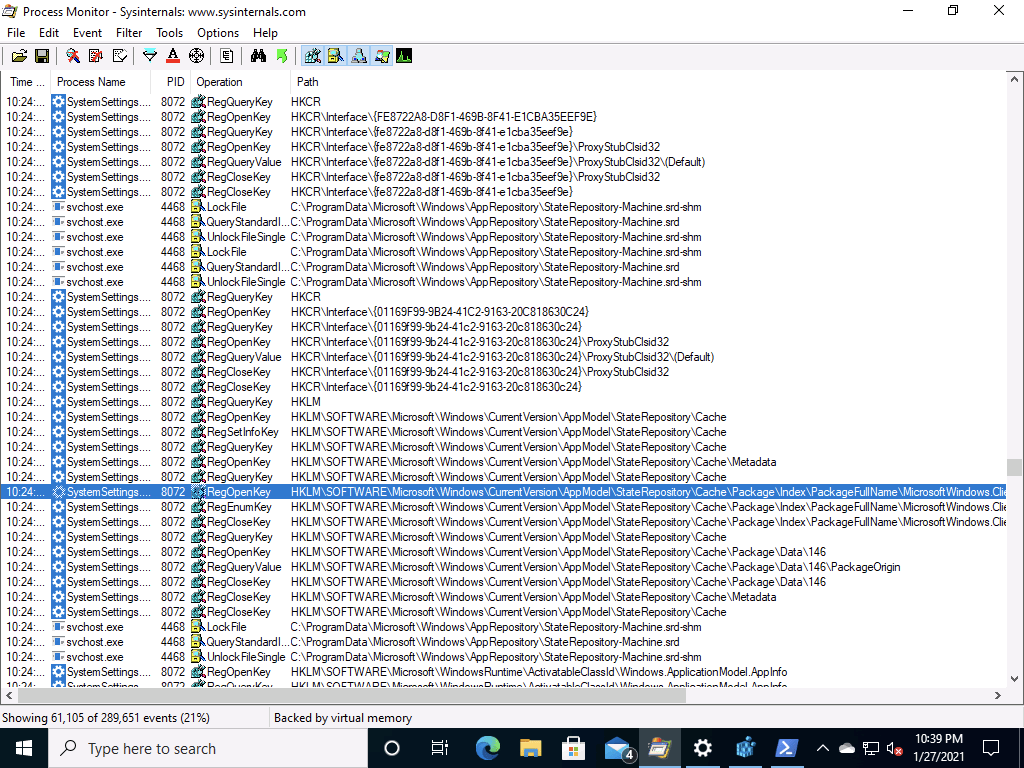
Task: Clear the display using the Clear icon
Action: [120, 56]
